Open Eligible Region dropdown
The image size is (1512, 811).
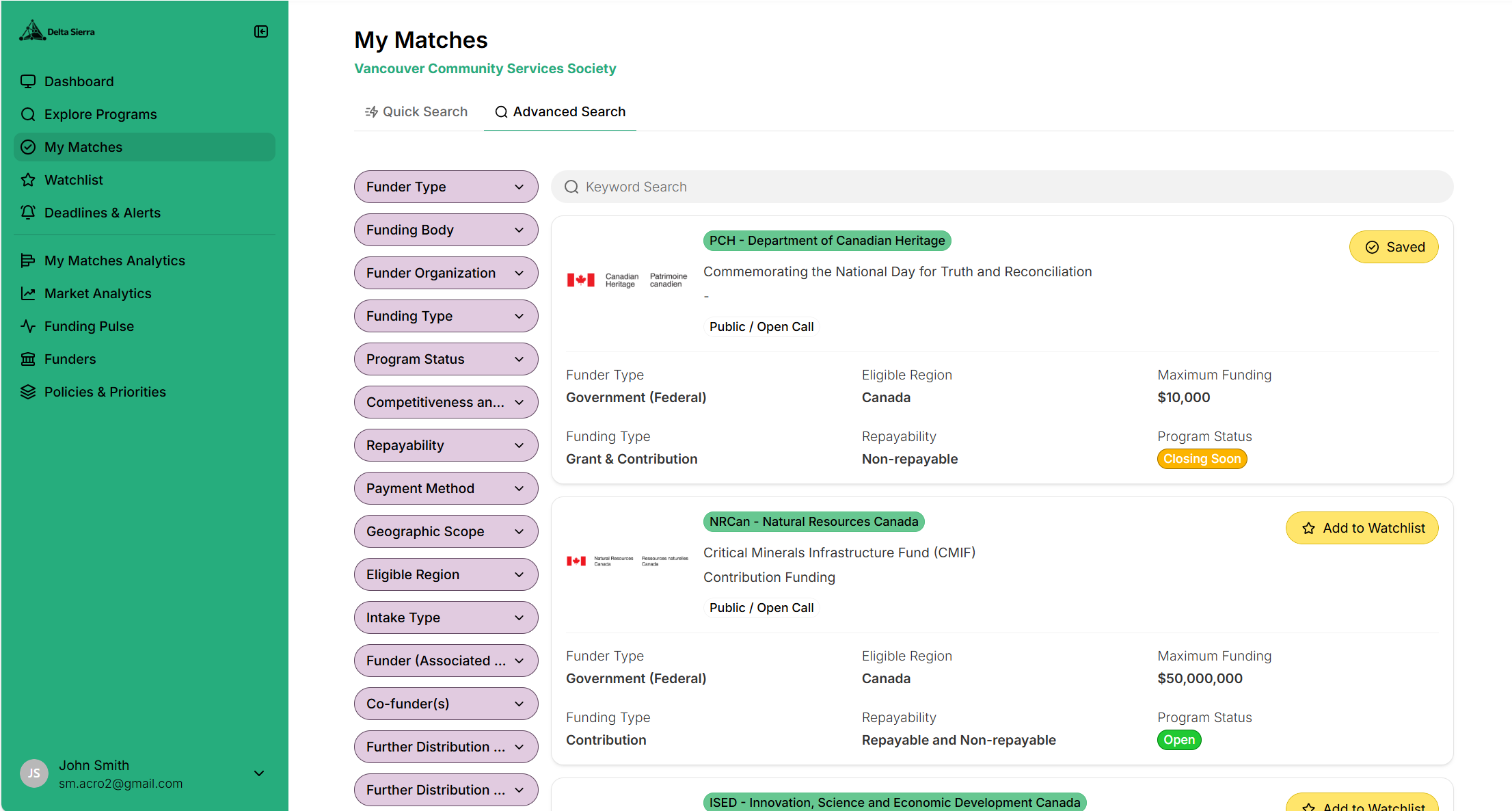point(446,574)
